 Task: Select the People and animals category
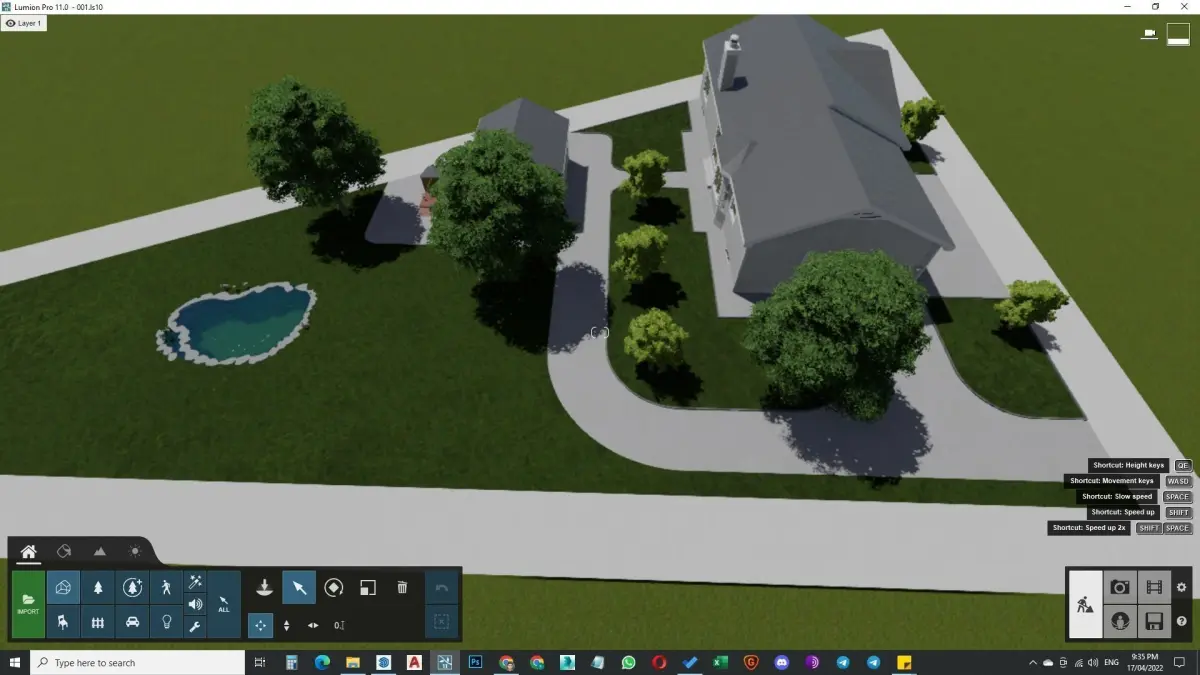click(x=166, y=587)
